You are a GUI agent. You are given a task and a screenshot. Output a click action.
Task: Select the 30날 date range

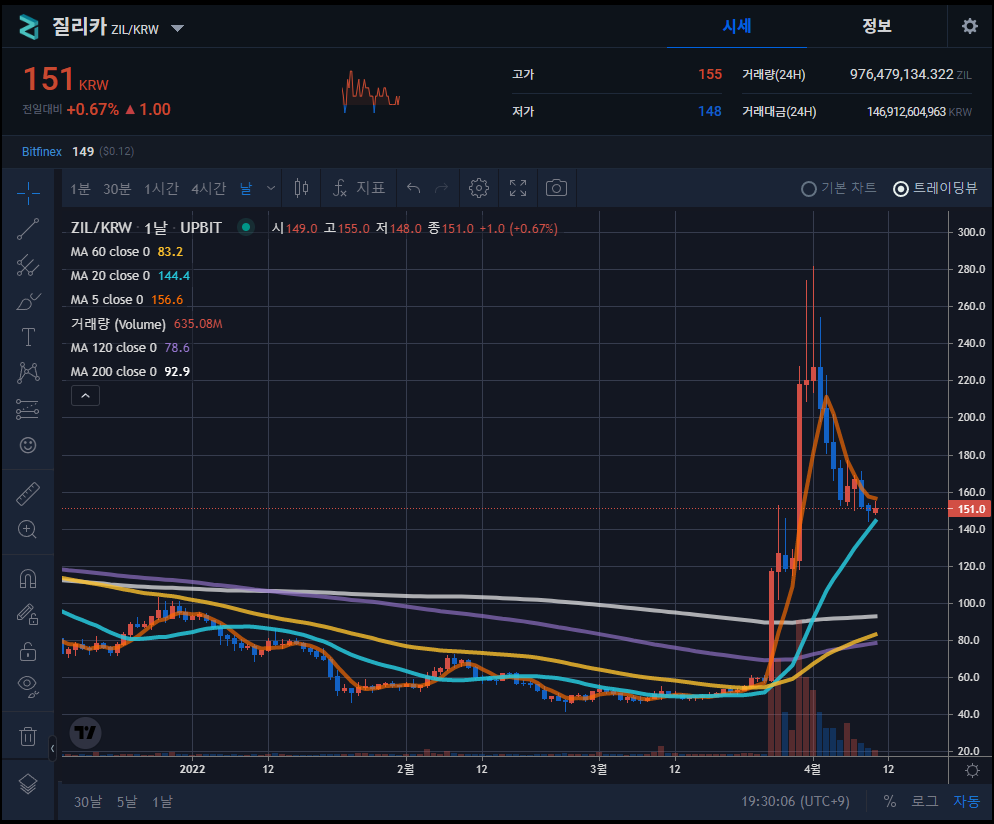[x=87, y=802]
